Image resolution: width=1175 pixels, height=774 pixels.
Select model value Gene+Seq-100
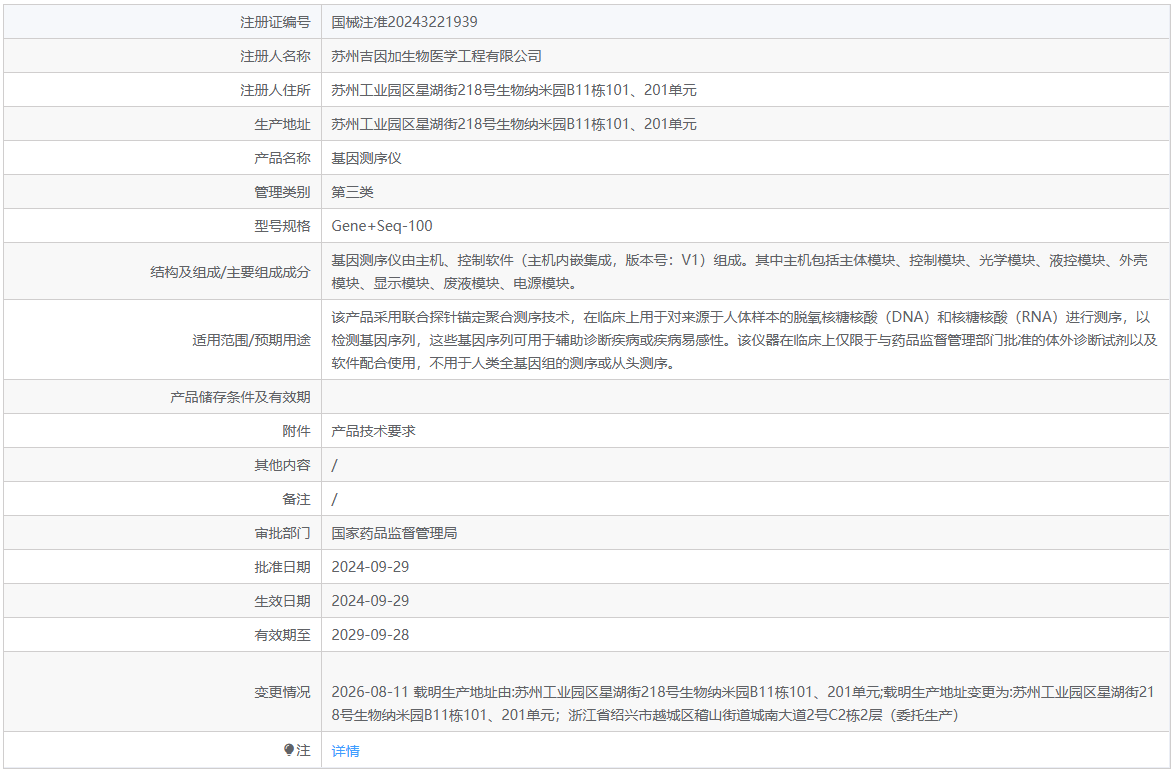click(381, 226)
